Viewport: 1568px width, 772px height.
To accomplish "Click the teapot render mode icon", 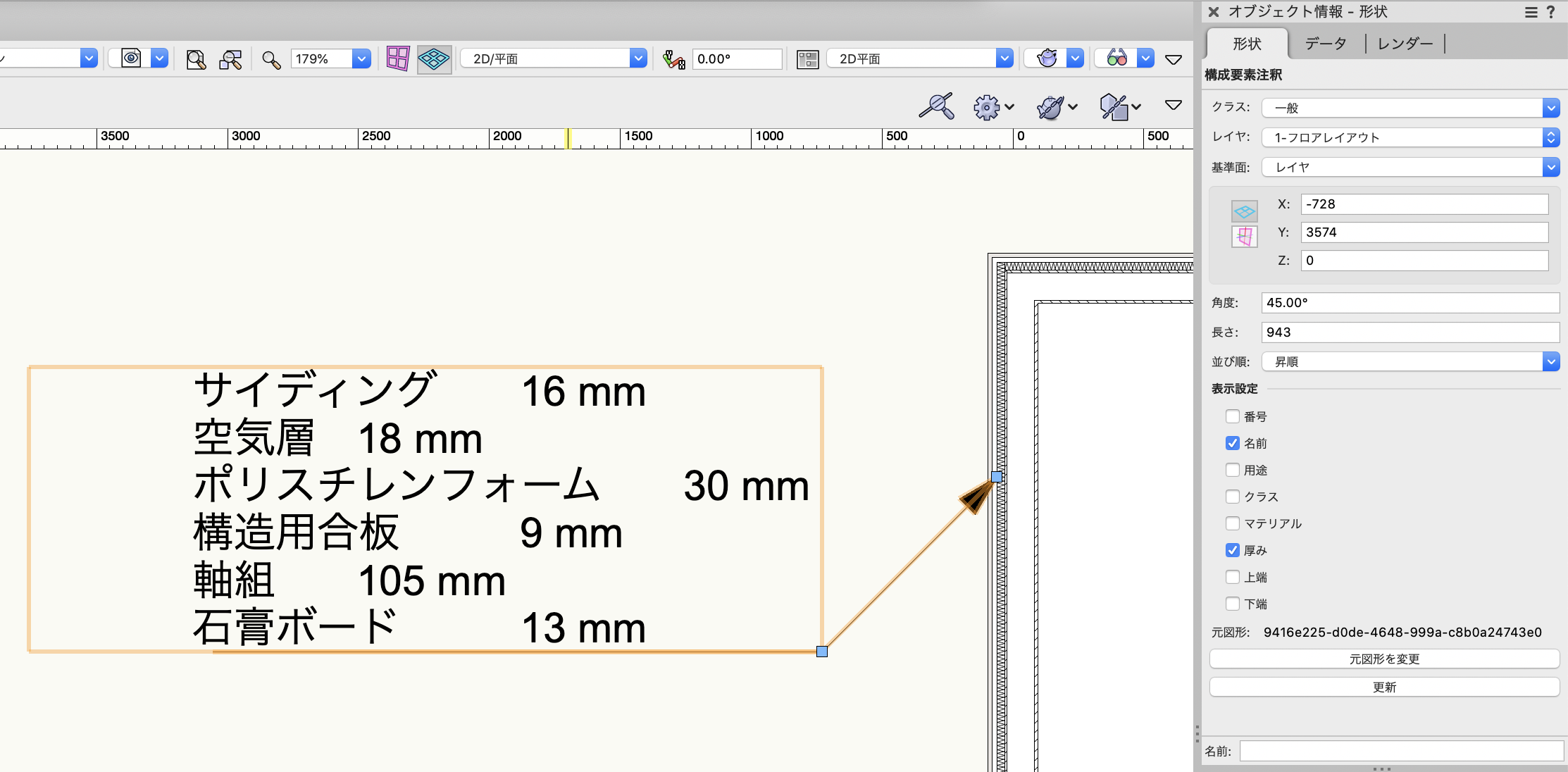I will point(1047,58).
